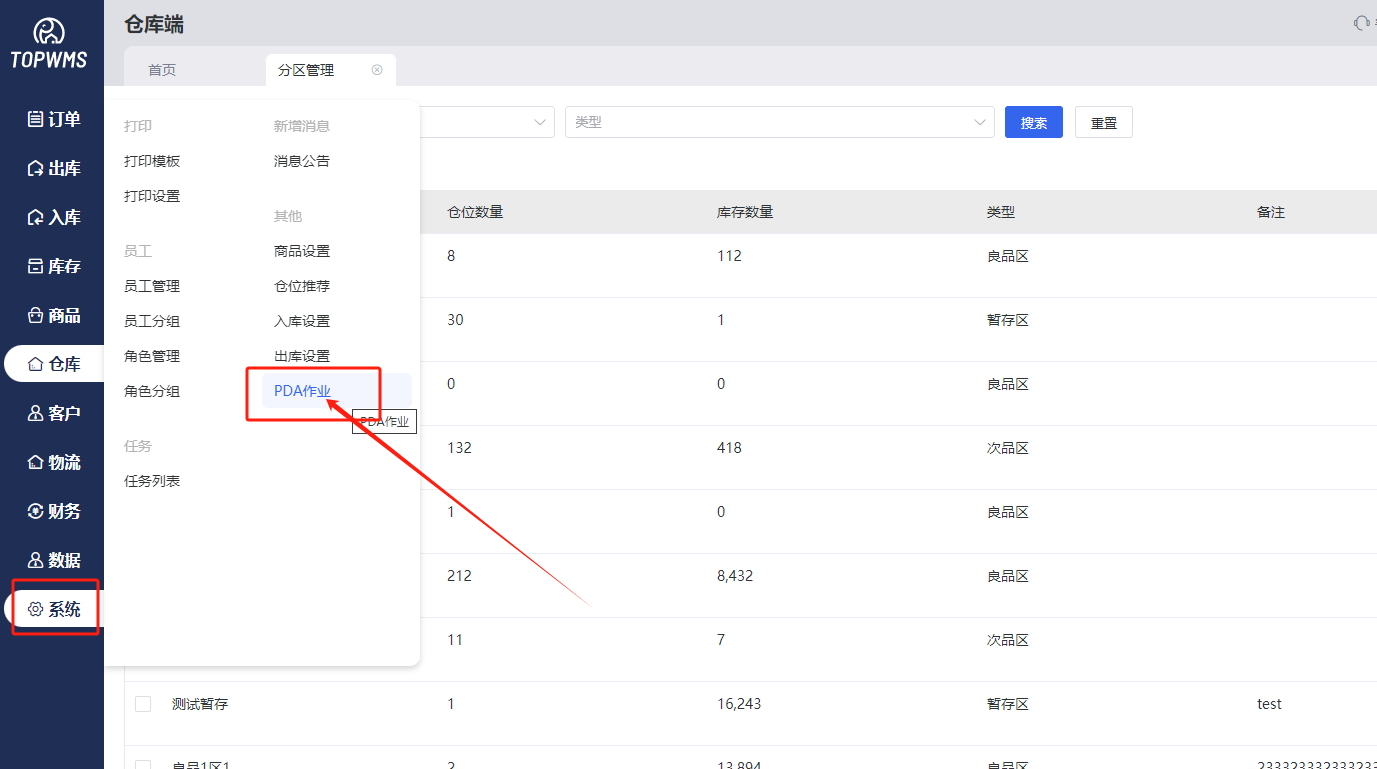
Task: Tick the checkbox for the 测试暂存 row
Action: [x=143, y=704]
